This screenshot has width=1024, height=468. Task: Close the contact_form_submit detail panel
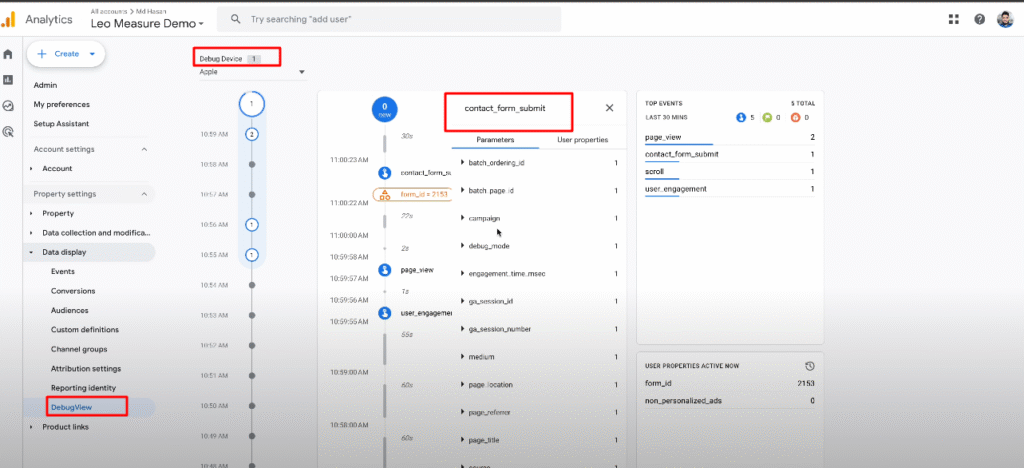pyautogui.click(x=609, y=108)
